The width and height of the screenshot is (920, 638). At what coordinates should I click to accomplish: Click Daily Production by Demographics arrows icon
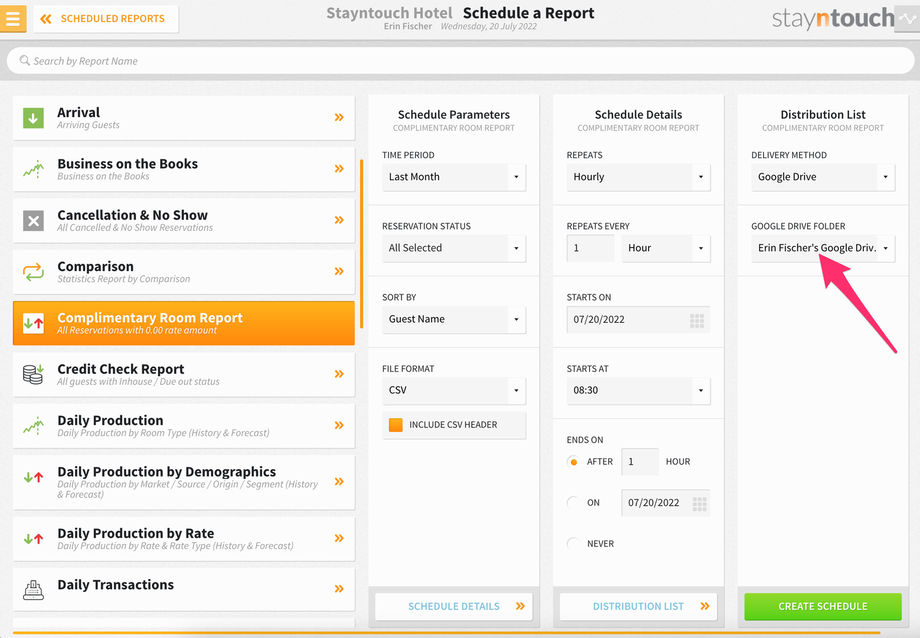33,477
